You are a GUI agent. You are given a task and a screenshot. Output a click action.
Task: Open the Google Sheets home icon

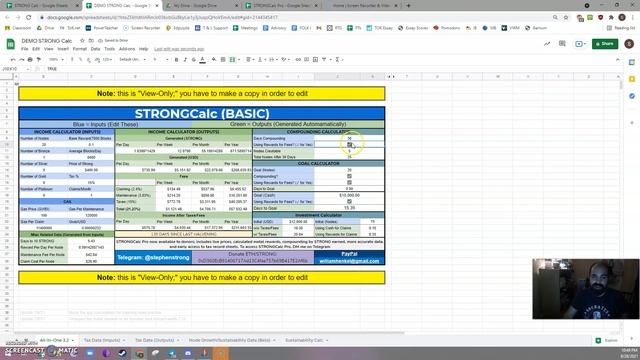click(x=11, y=44)
